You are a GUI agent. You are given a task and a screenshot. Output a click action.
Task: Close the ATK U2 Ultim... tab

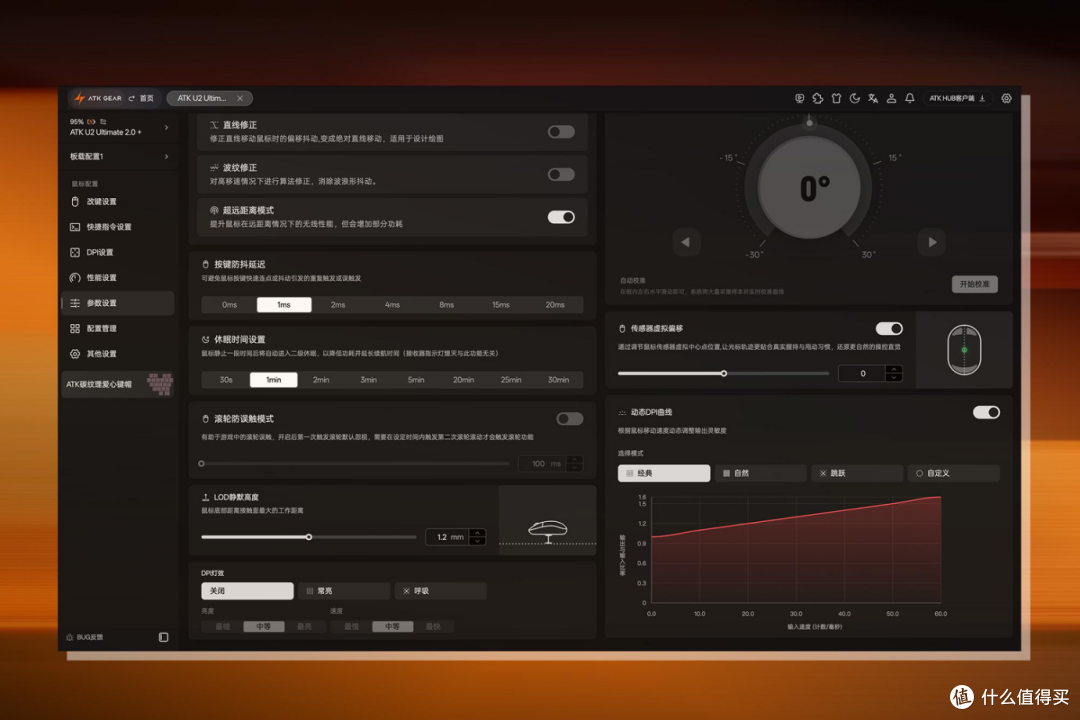[x=240, y=99]
